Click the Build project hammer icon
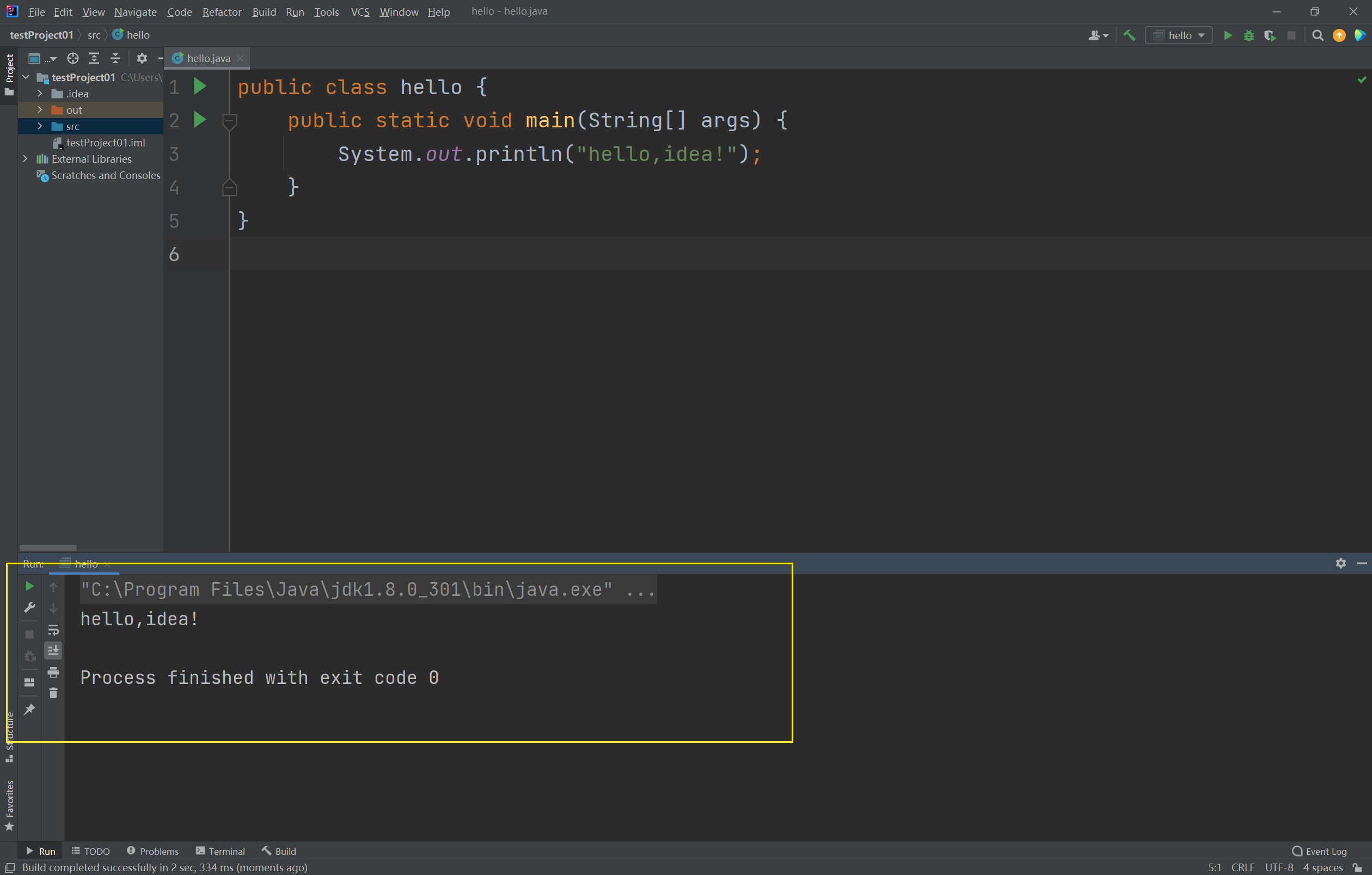 pos(1129,35)
